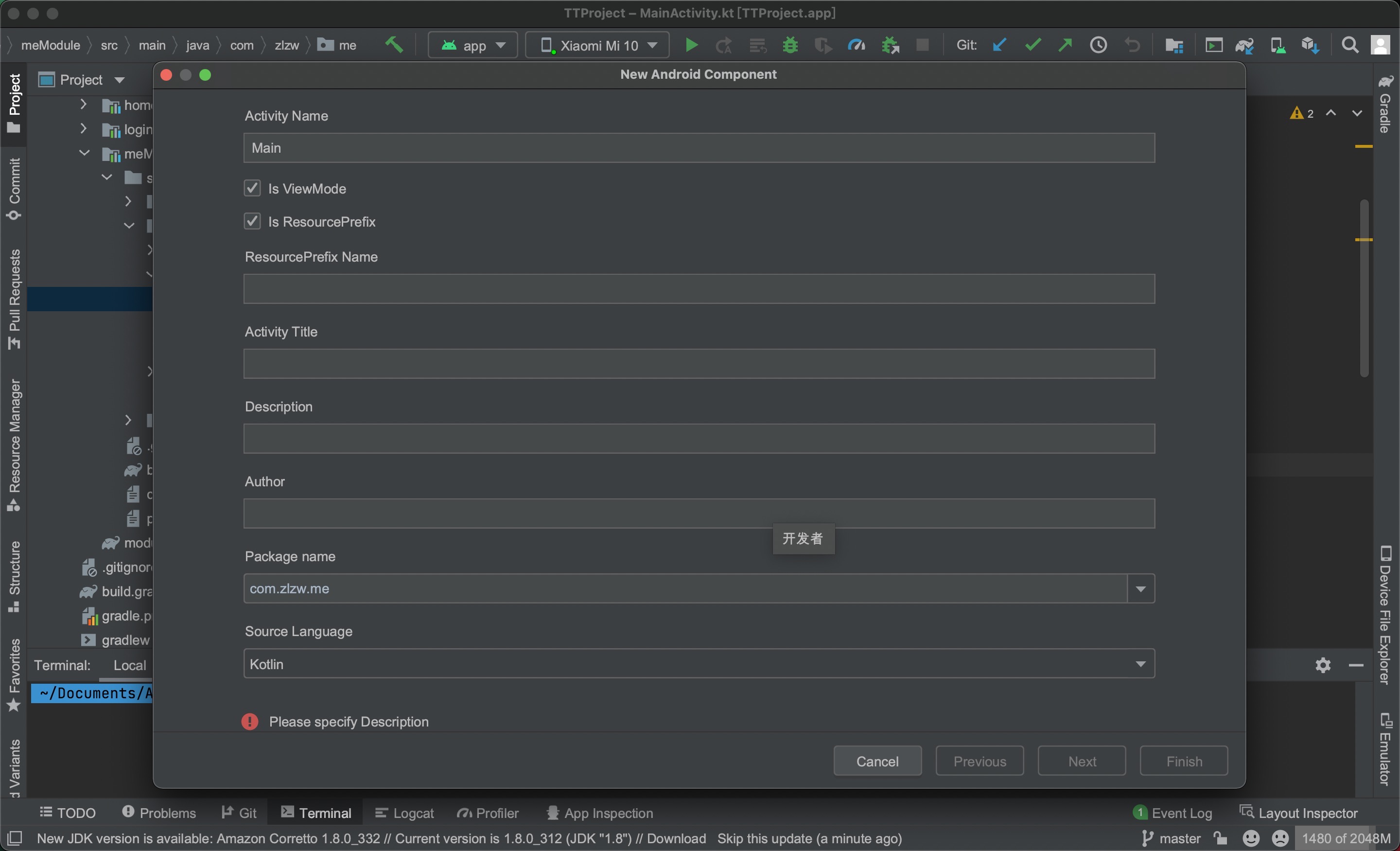The width and height of the screenshot is (1400, 851).
Task: Click the Activity Name input field
Action: 699,147
